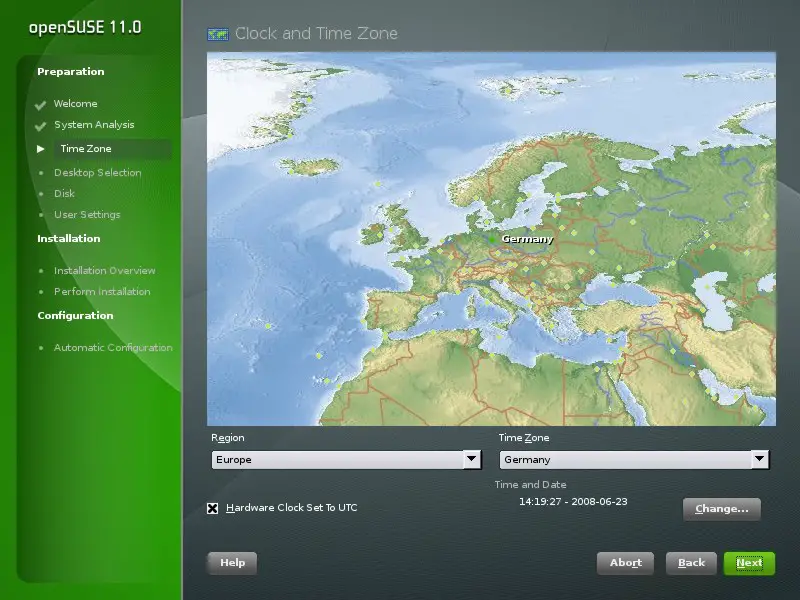The width and height of the screenshot is (800, 600).
Task: Open the Time Zone dropdown showing Germany
Action: click(x=634, y=460)
